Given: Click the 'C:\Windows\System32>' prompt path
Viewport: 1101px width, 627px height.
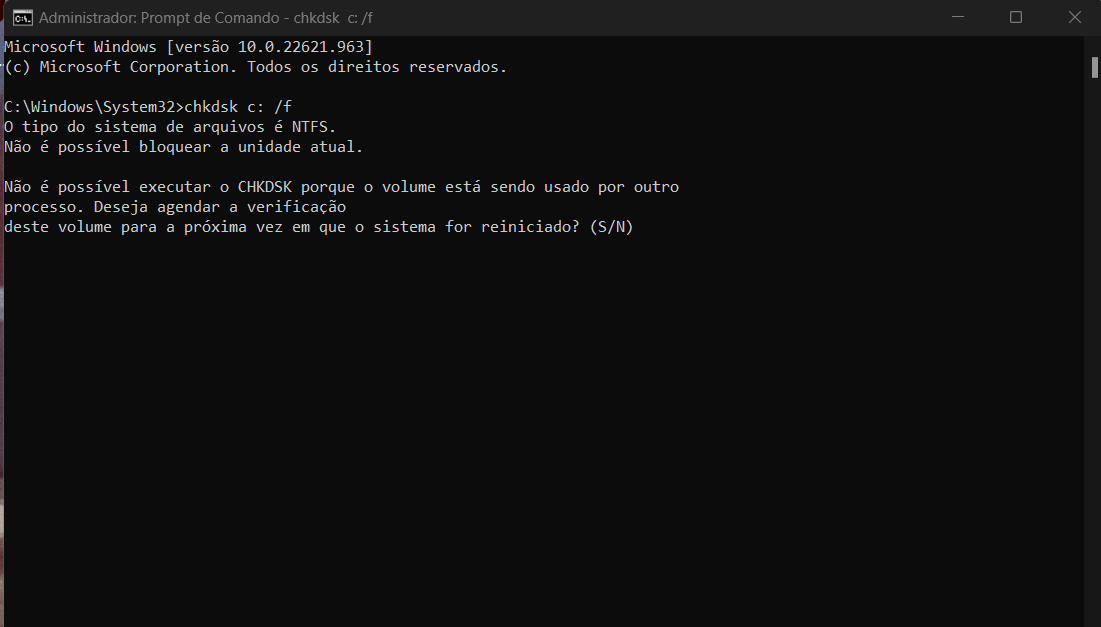Looking at the screenshot, I should coord(94,107).
